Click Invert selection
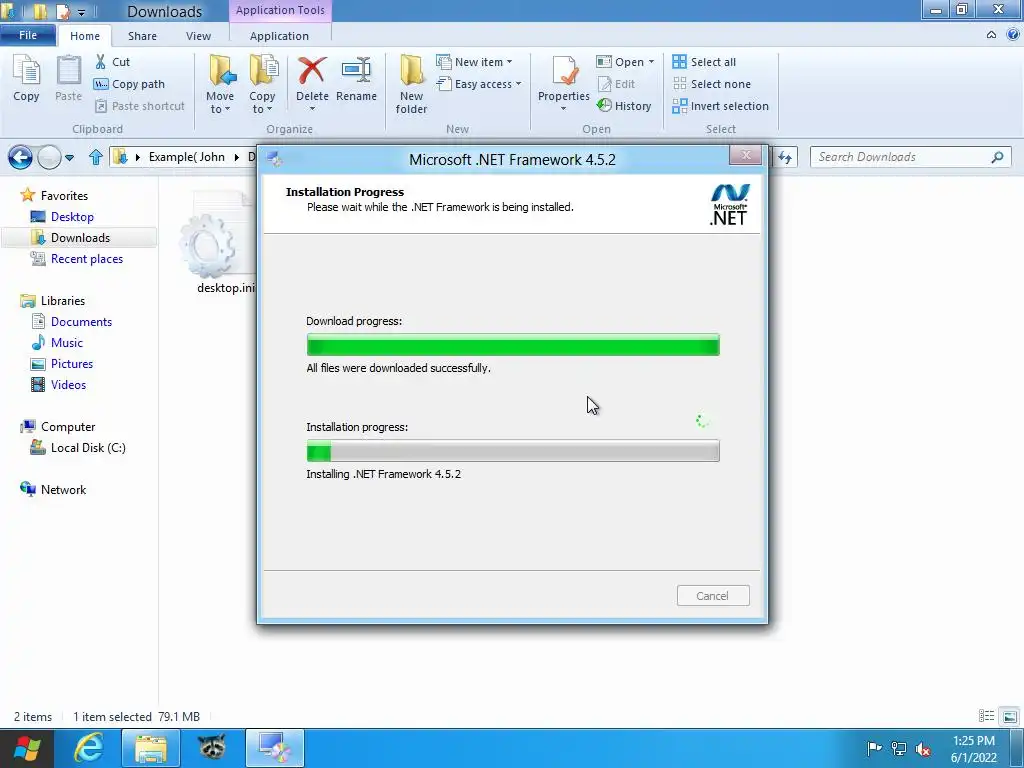Viewport: 1024px width, 768px height. click(720, 106)
